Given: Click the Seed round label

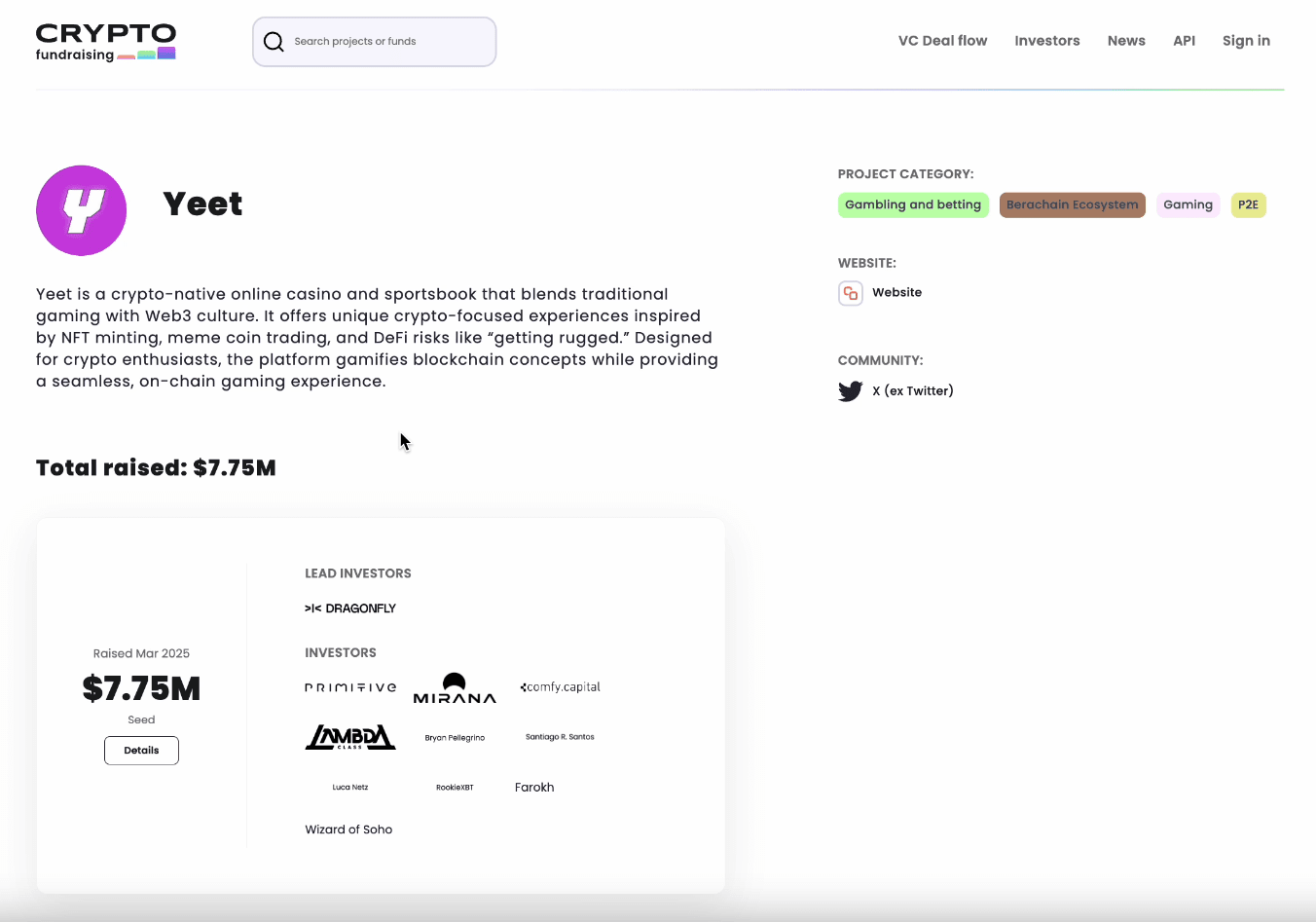Looking at the screenshot, I should point(141,719).
